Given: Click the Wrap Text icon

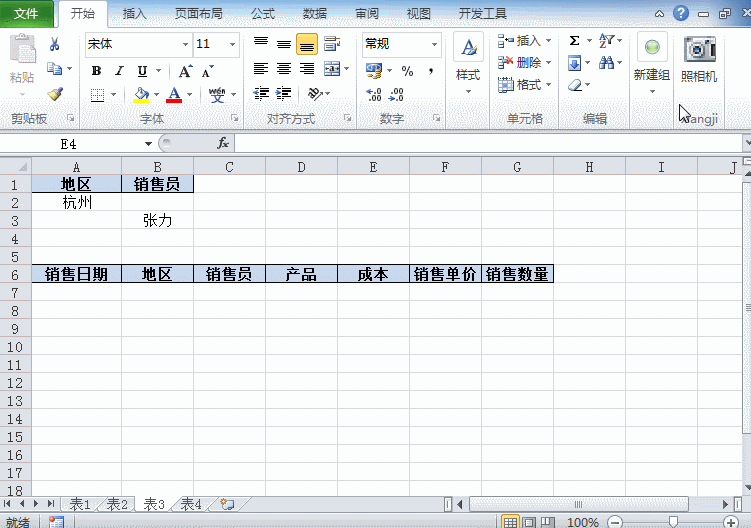Looking at the screenshot, I should [332, 44].
